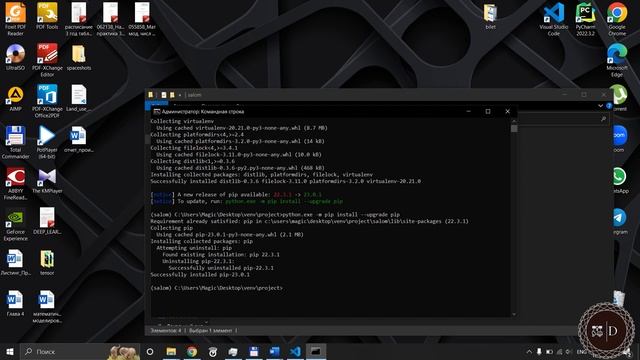Maximize the Command Prompt window
This screenshot has width=640, height=360.
coord(488,111)
